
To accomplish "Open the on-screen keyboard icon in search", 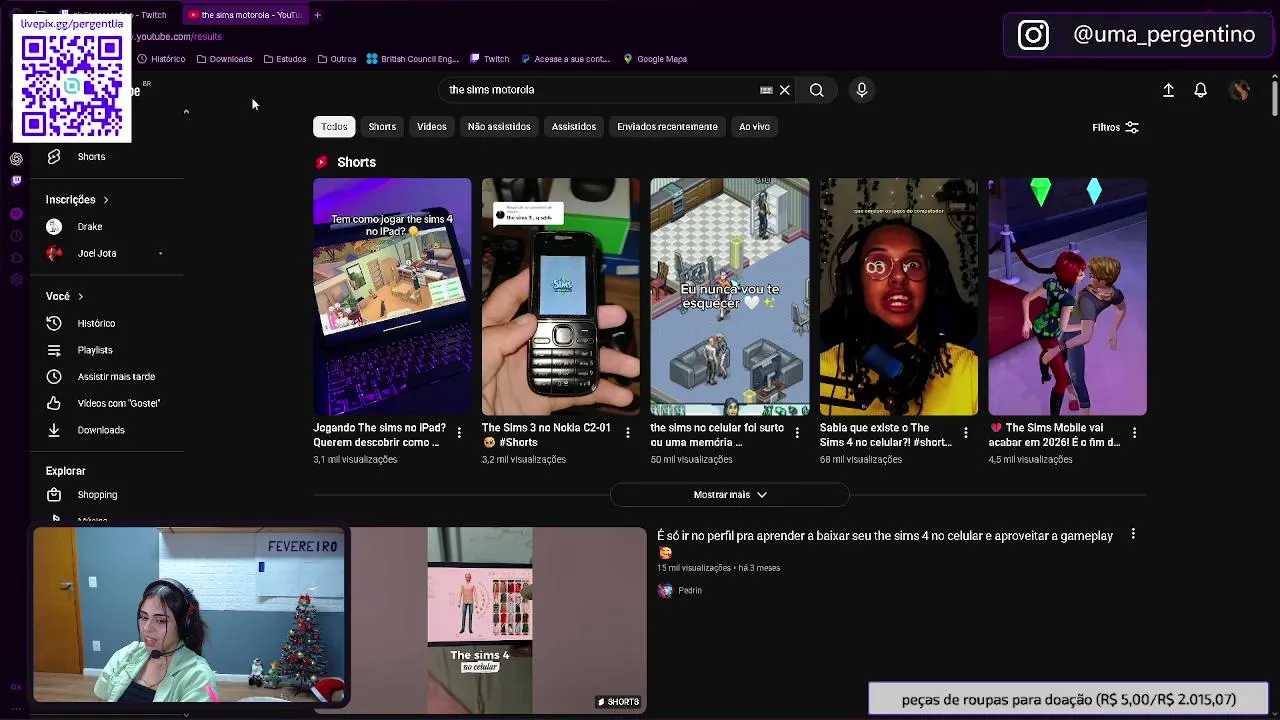I will coord(766,90).
